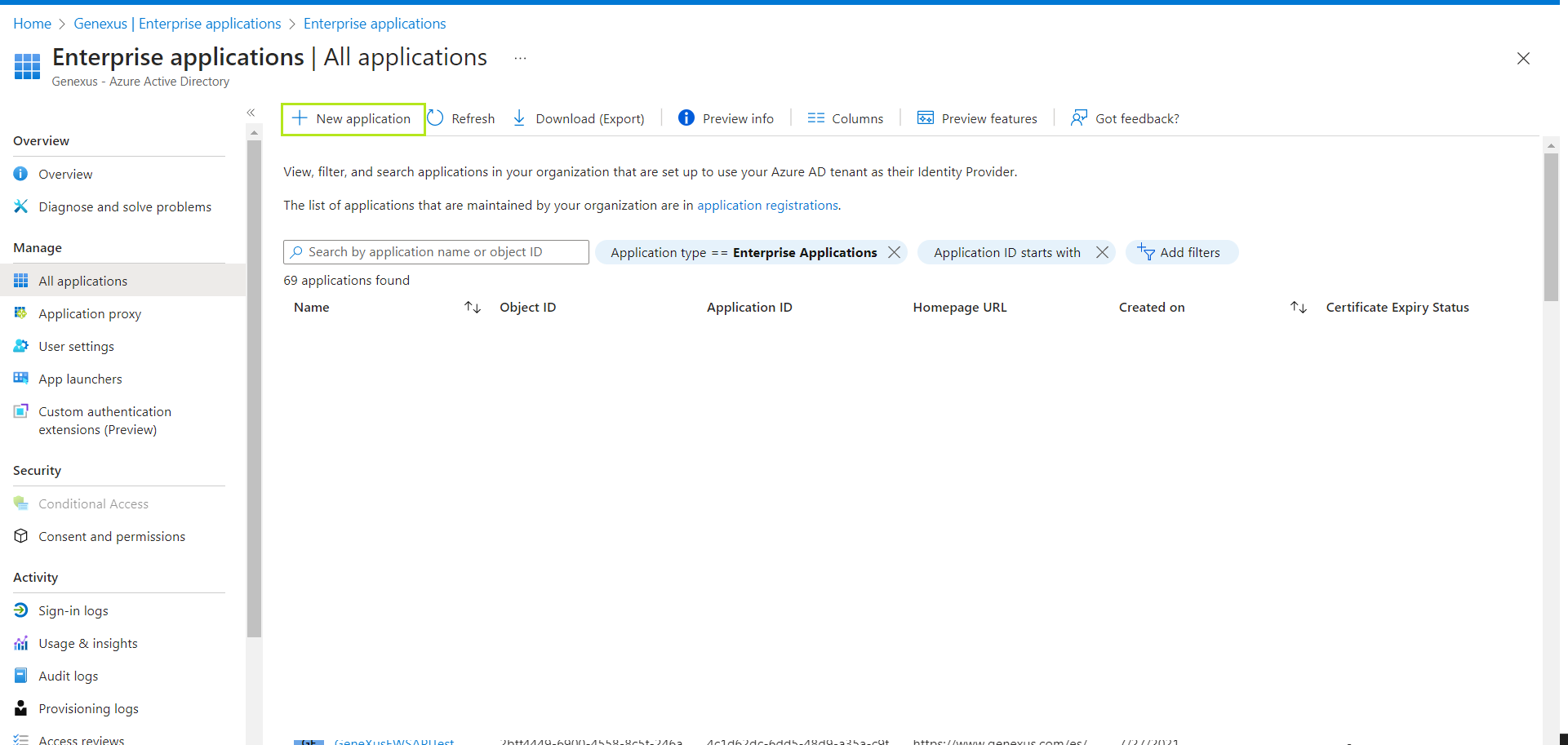1568x745 pixels.
Task: Open Genexus | Enterprise applications breadcrumb
Action: pos(177,24)
